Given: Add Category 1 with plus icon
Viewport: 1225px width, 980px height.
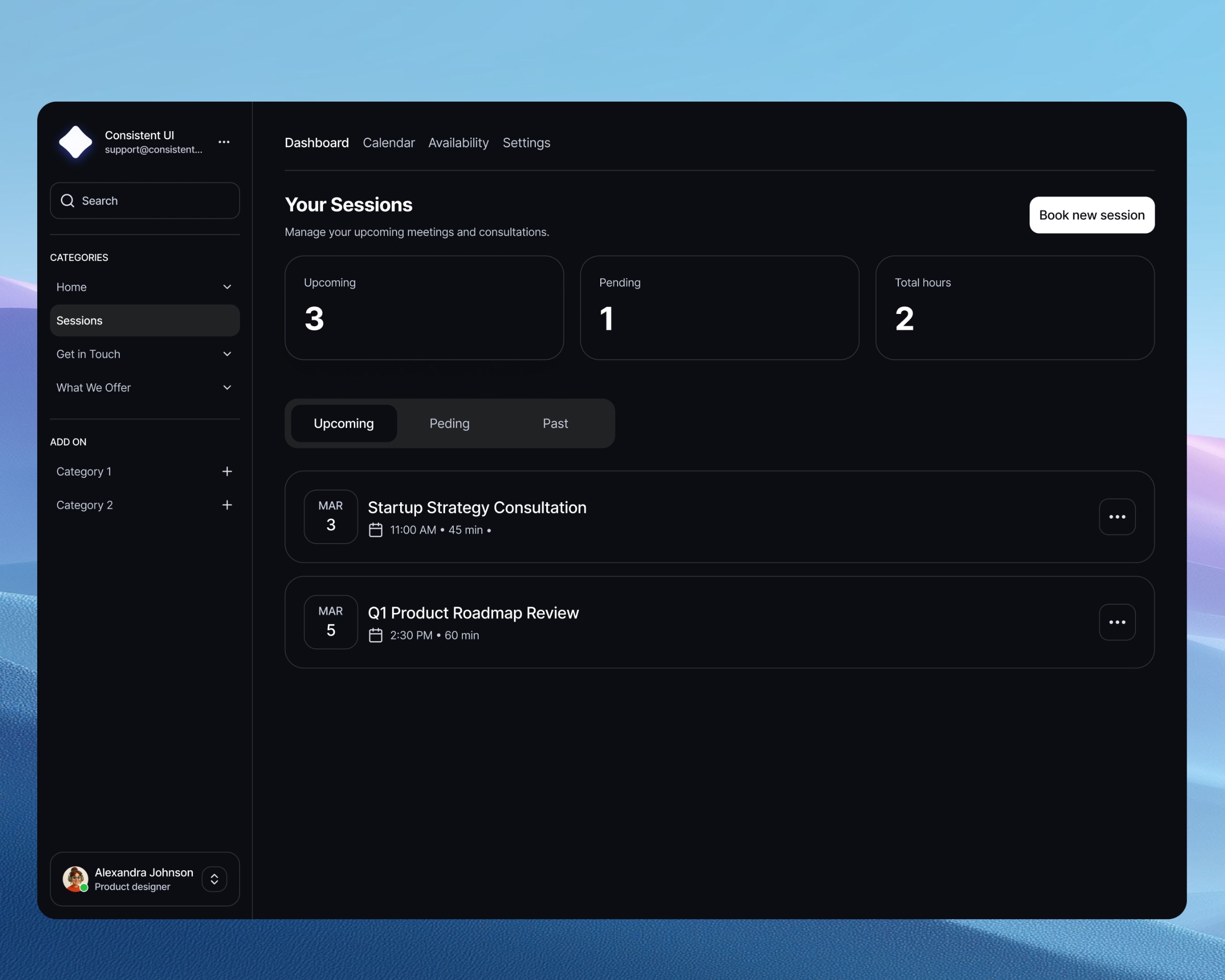Looking at the screenshot, I should tap(227, 472).
